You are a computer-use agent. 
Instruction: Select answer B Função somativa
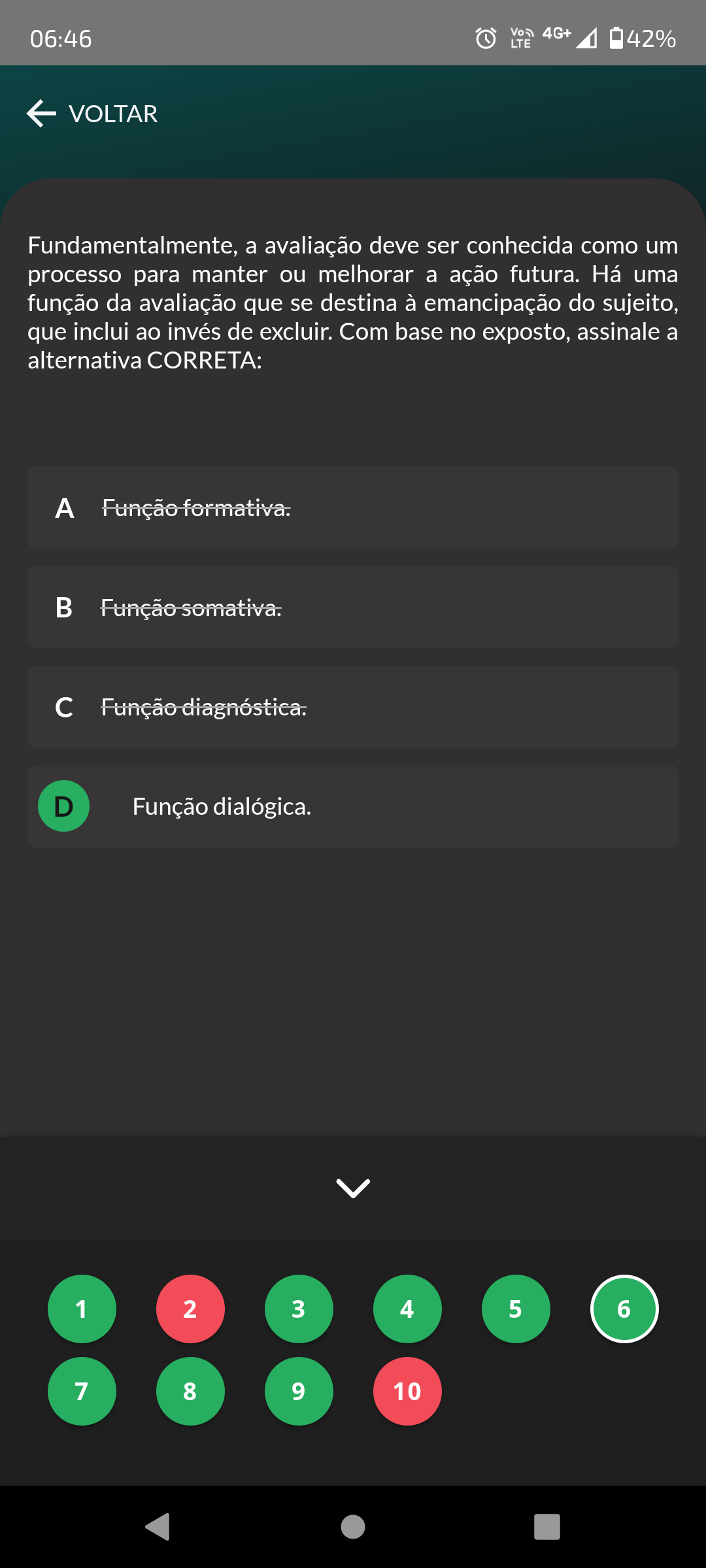[x=352, y=608]
